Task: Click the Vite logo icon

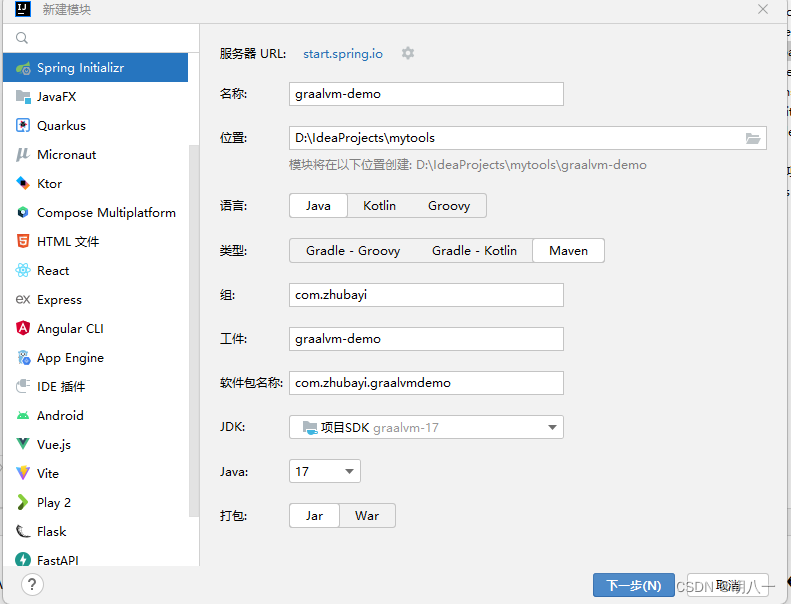Action: click(23, 473)
